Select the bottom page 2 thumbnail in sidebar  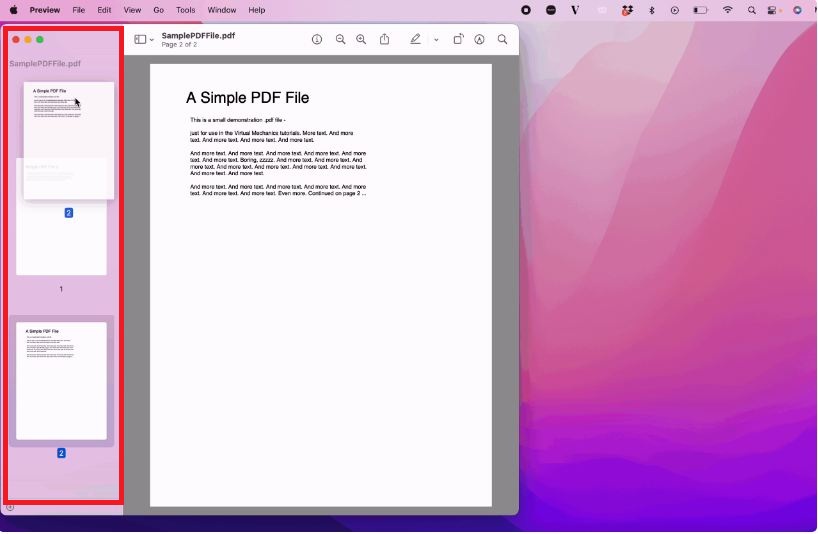tap(62, 381)
